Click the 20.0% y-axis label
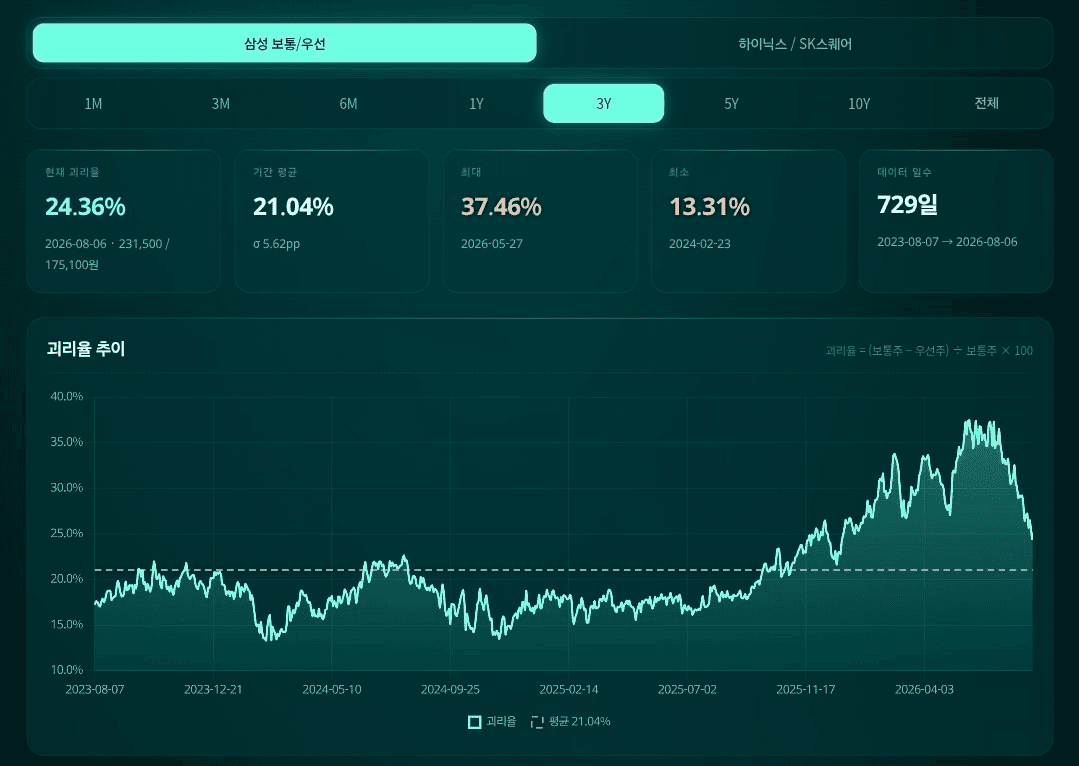1079x766 pixels. [x=67, y=579]
